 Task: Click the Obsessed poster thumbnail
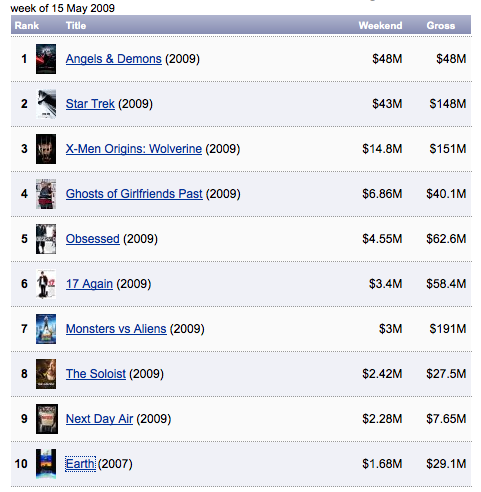(x=46, y=239)
